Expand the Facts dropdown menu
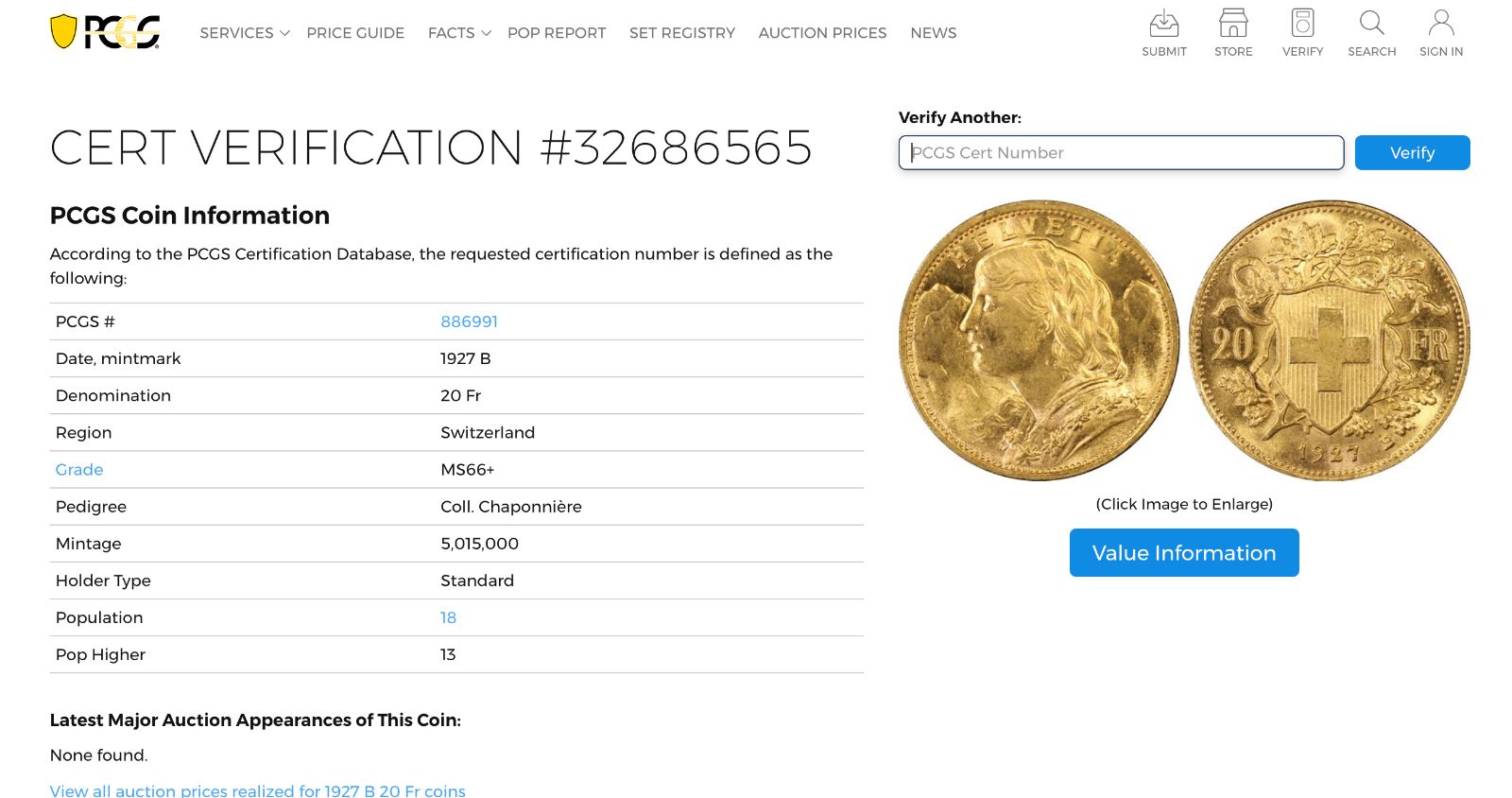The height and width of the screenshot is (798, 1512). click(459, 33)
